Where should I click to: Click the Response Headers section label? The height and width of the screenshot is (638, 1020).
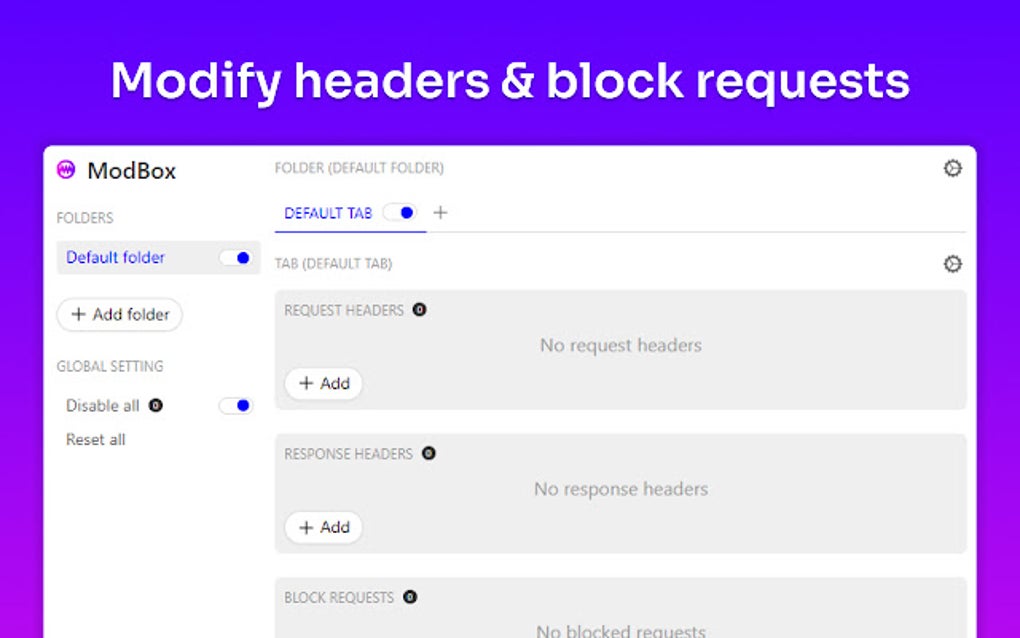pyautogui.click(x=348, y=454)
